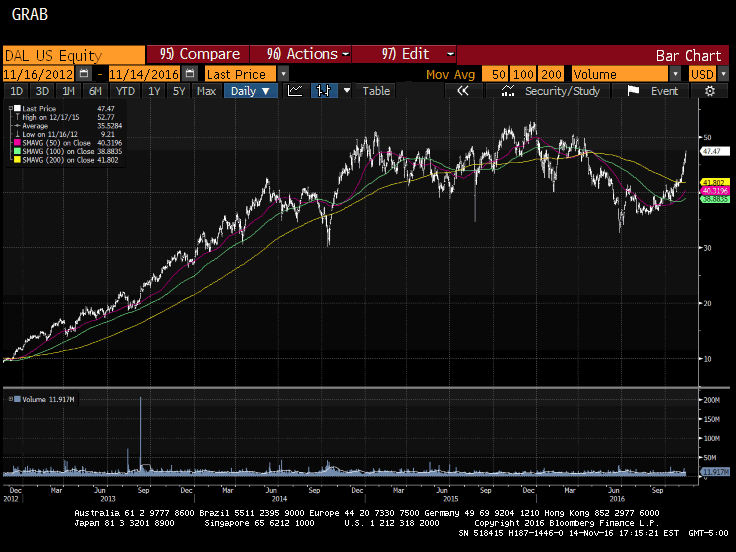The width and height of the screenshot is (736, 552).
Task: Open chart settings gear icon
Action: (710, 91)
